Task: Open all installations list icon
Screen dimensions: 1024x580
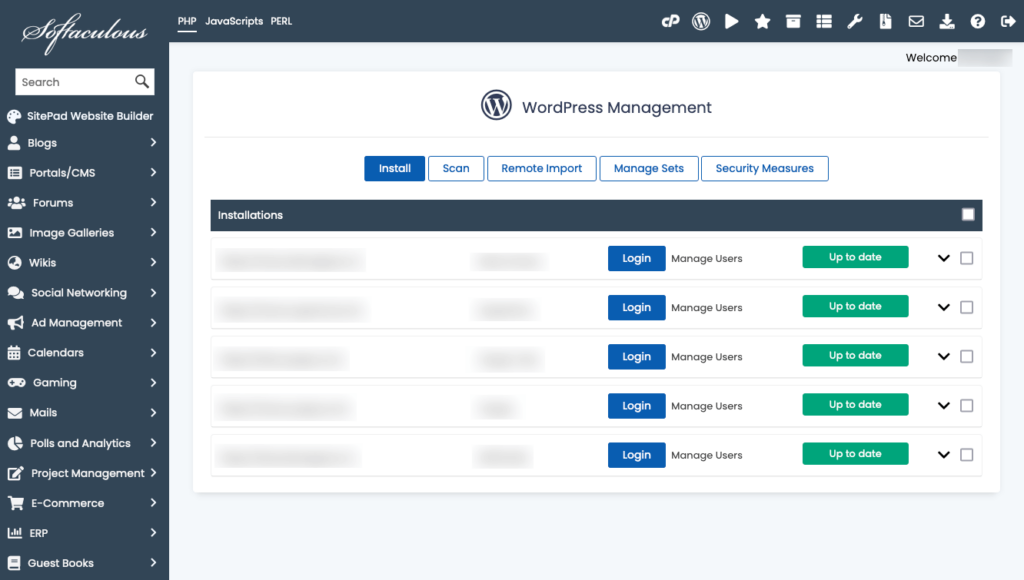Action: click(x=824, y=22)
